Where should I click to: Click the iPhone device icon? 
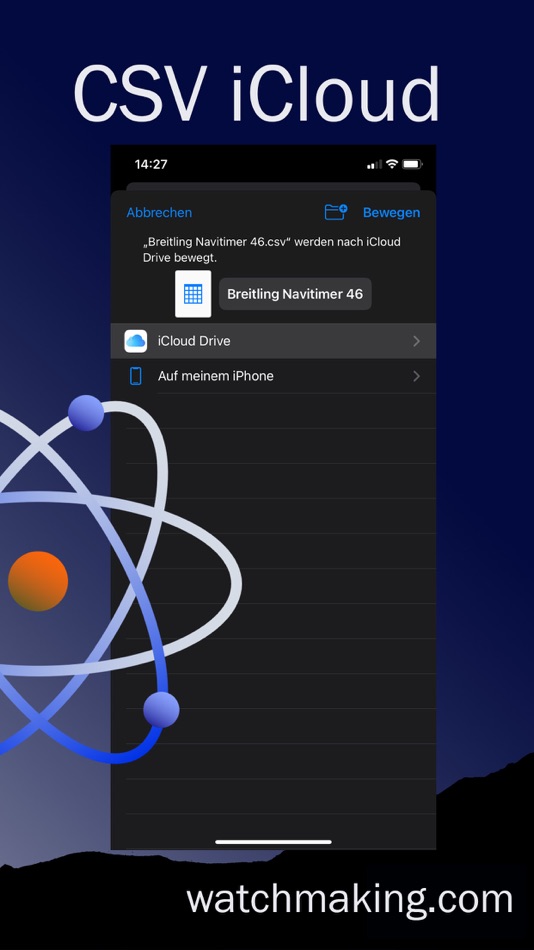point(136,376)
